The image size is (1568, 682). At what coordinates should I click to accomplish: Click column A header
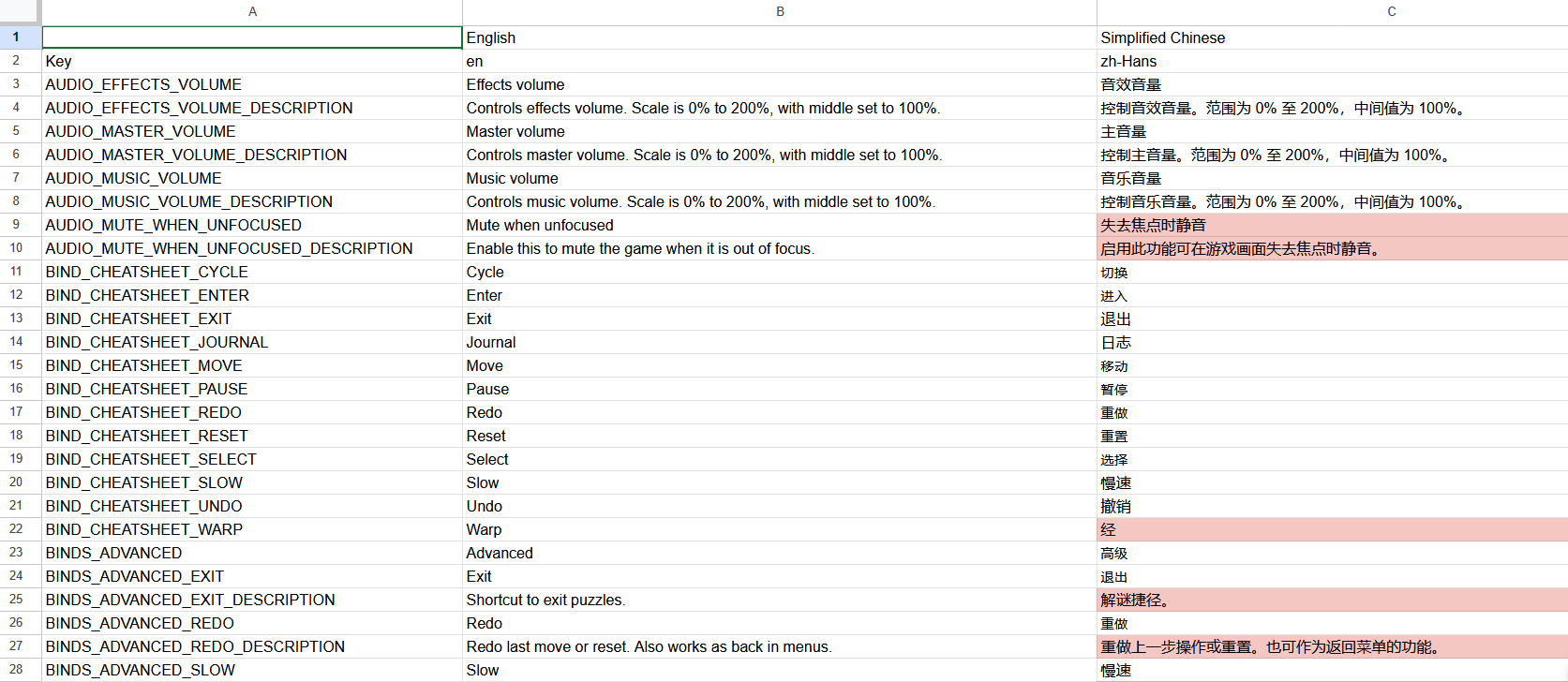click(x=252, y=12)
